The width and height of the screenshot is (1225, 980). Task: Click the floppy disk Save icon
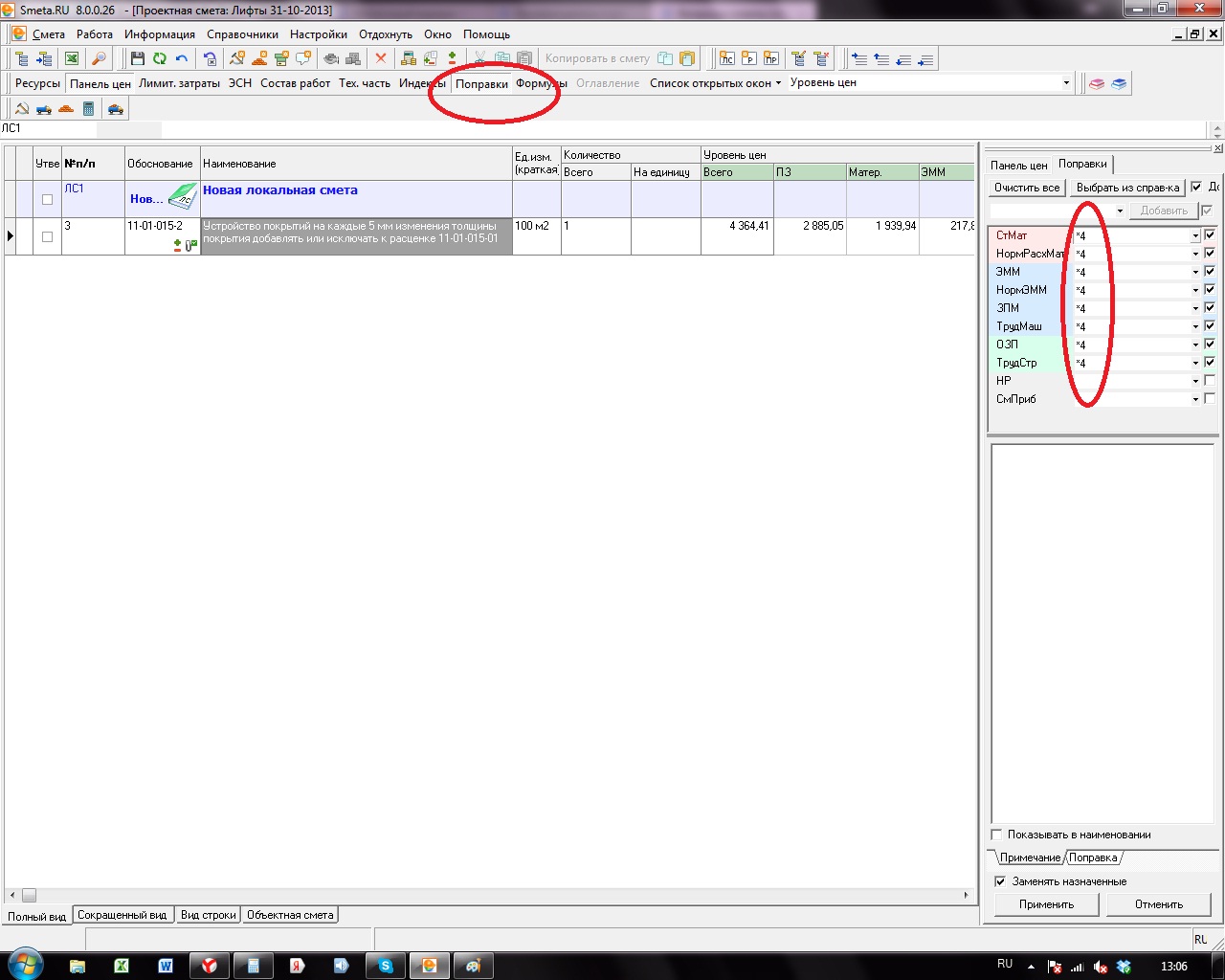tap(138, 59)
